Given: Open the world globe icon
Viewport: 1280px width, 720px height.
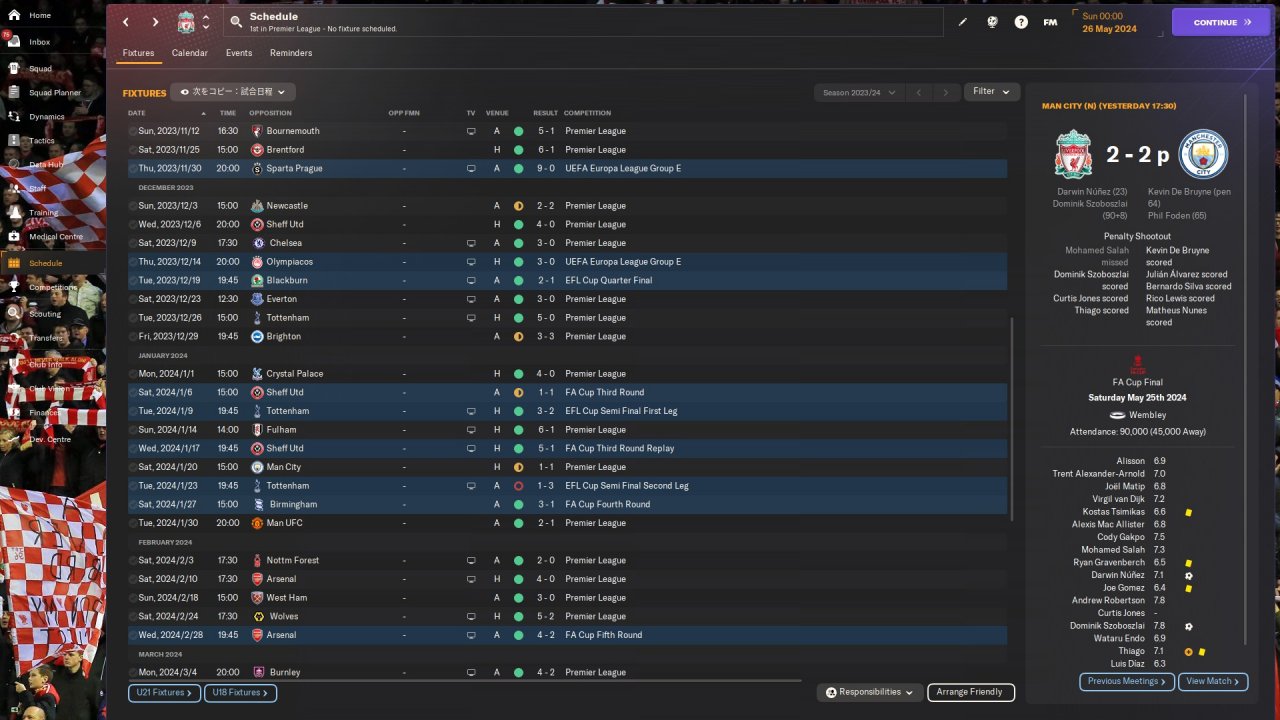Looking at the screenshot, I should (992, 22).
